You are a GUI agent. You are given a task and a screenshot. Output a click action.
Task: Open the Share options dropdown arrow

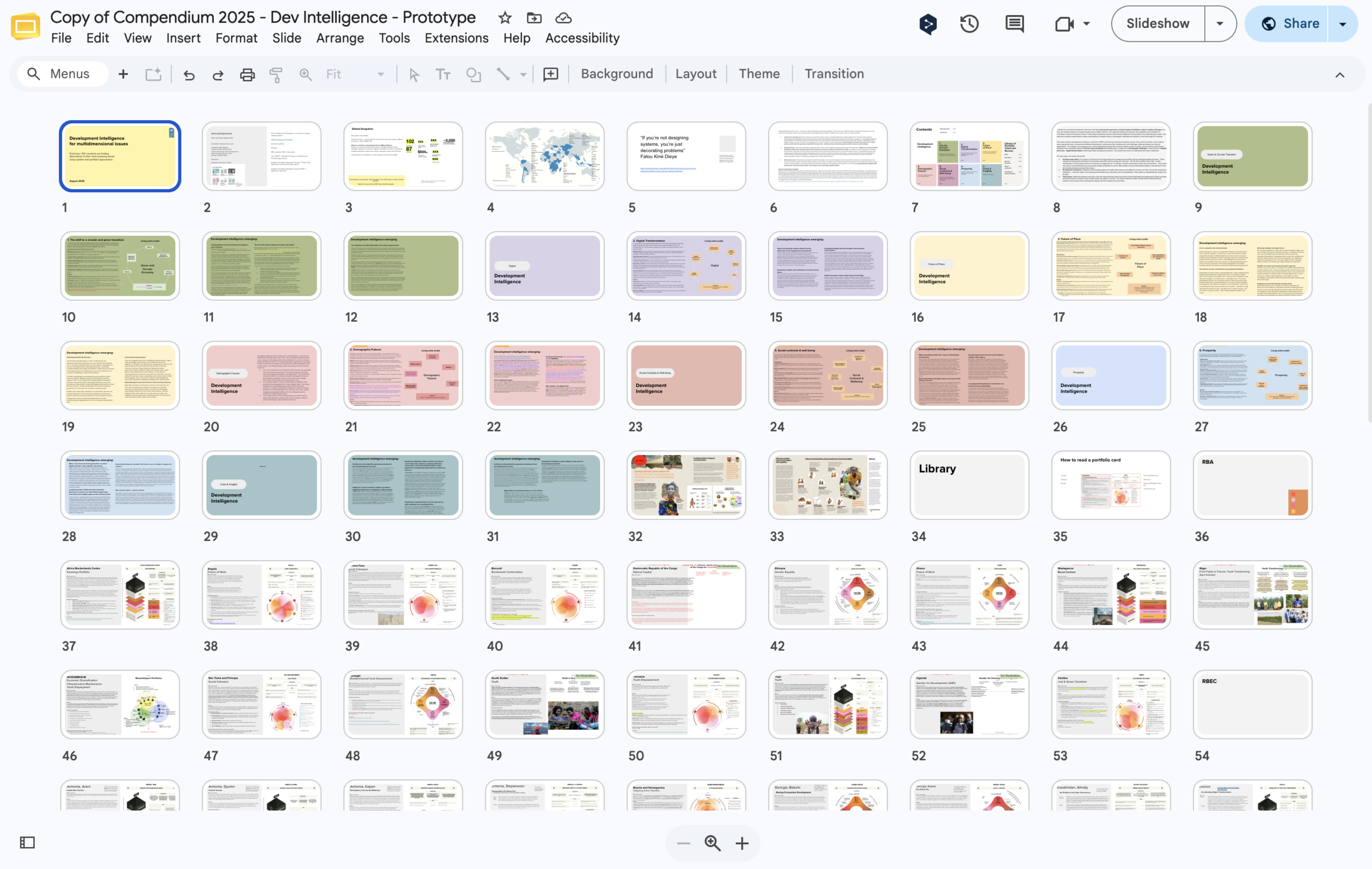tap(1343, 24)
